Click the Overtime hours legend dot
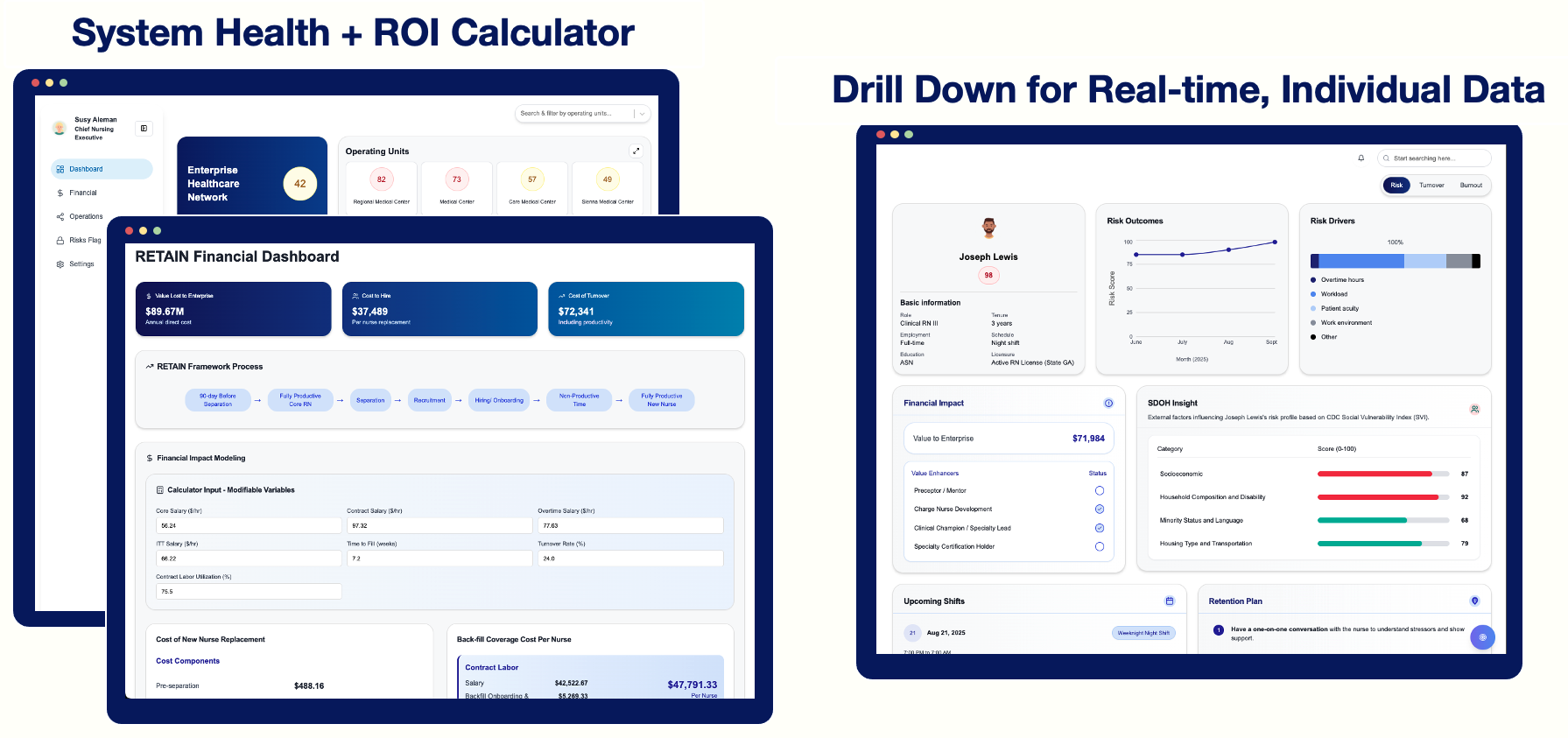The width and height of the screenshot is (1568, 738). pyautogui.click(x=1313, y=280)
